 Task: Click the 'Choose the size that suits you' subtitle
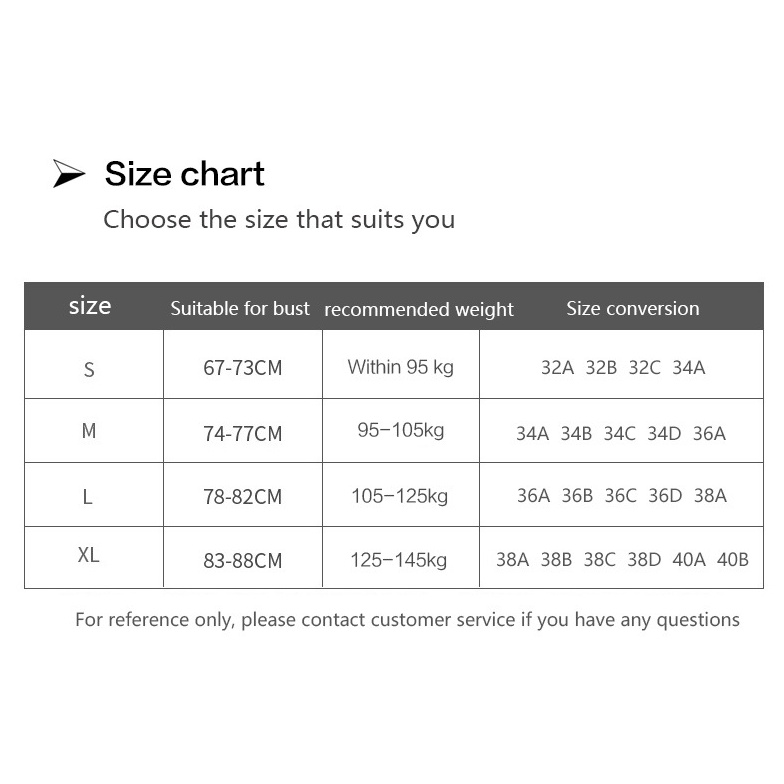[279, 219]
